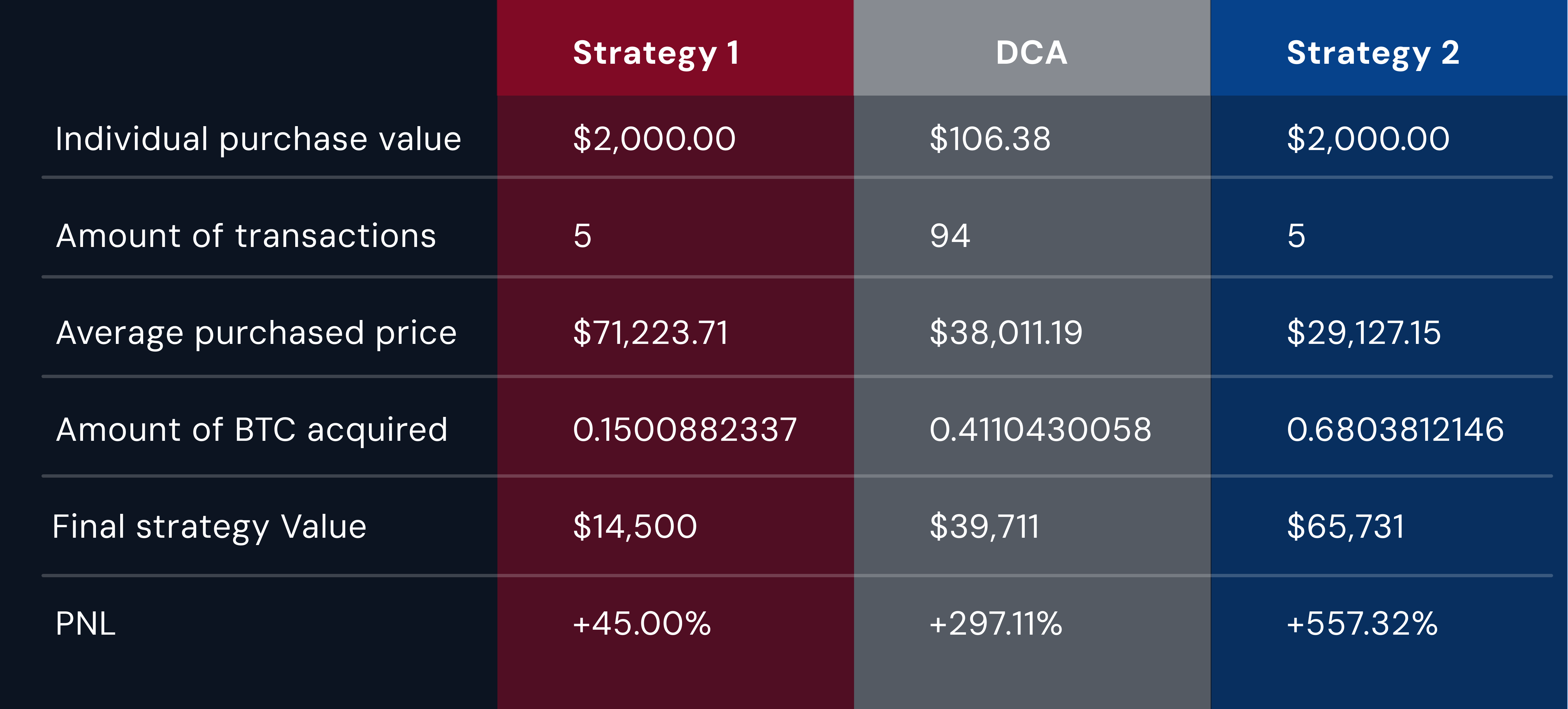
Task: Select the Final strategy Value row label
Action: tap(210, 526)
